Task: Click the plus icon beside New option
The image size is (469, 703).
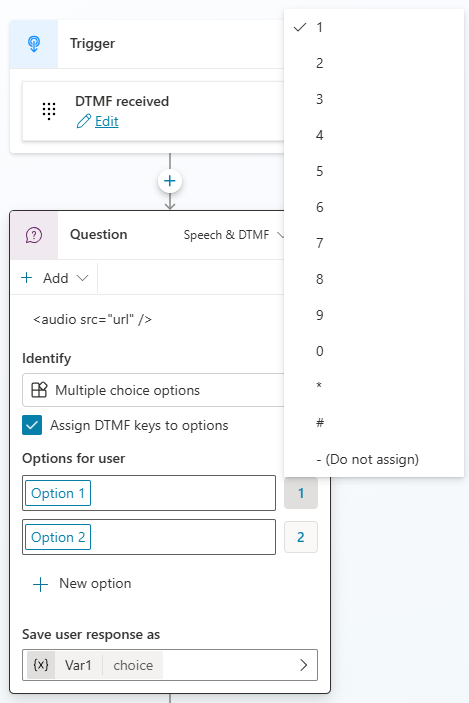Action: click(x=40, y=584)
